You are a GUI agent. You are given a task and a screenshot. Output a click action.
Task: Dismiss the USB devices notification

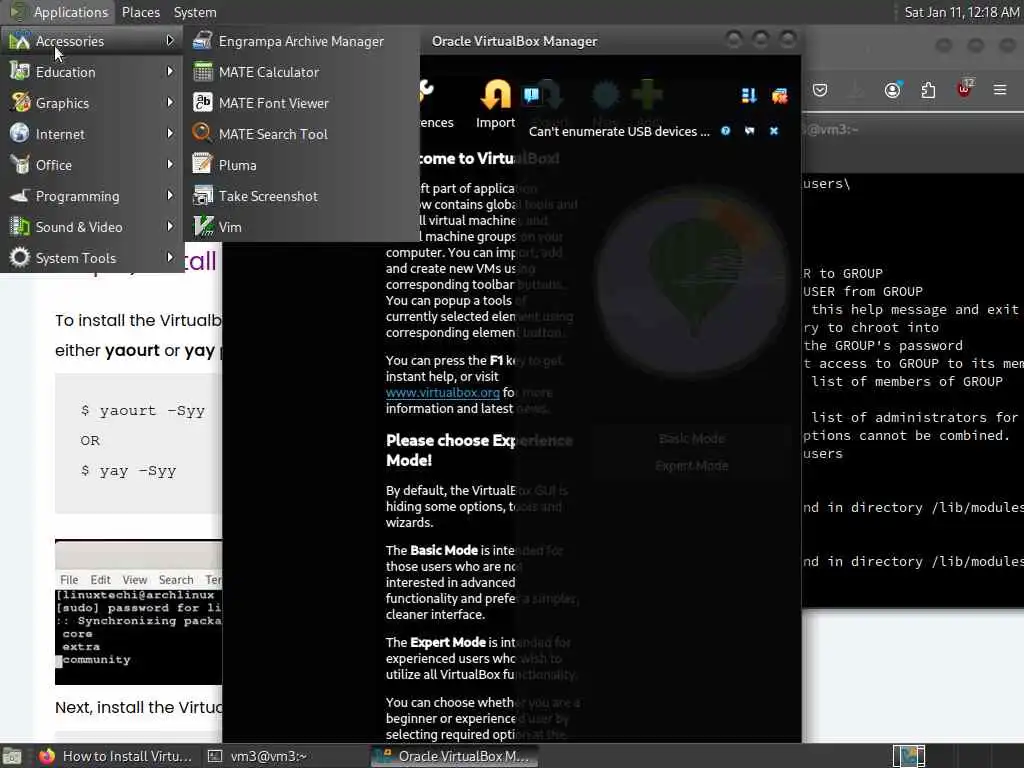coord(774,131)
